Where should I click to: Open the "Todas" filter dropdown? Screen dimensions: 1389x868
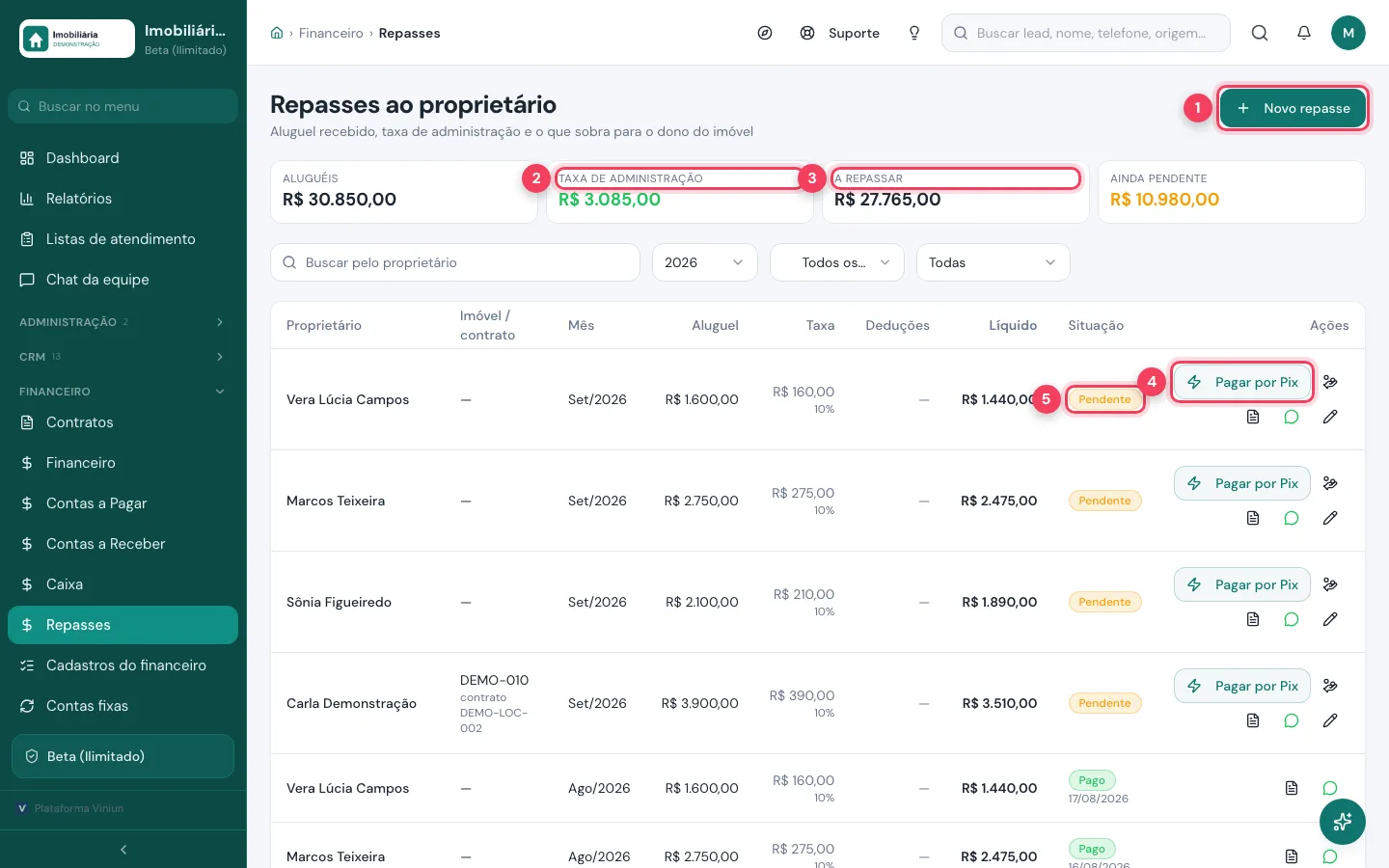(x=994, y=262)
